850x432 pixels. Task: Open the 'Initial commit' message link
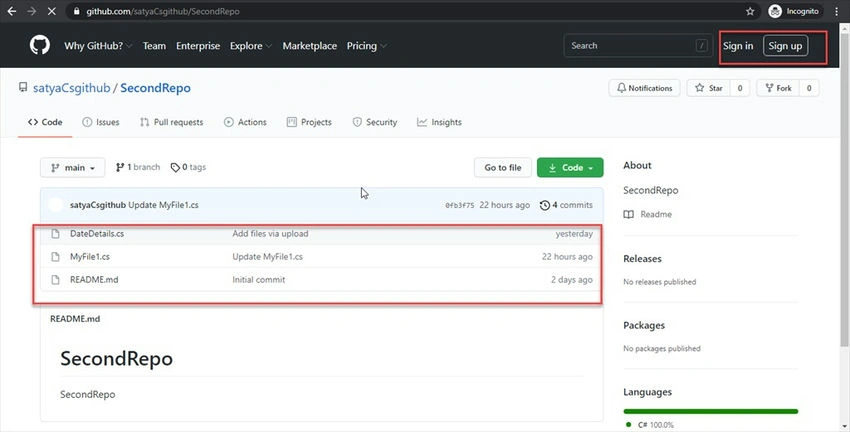[x=259, y=280]
